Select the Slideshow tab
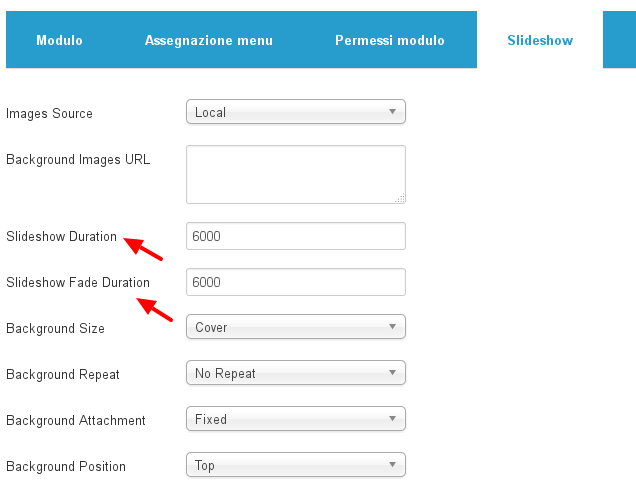 pos(540,40)
